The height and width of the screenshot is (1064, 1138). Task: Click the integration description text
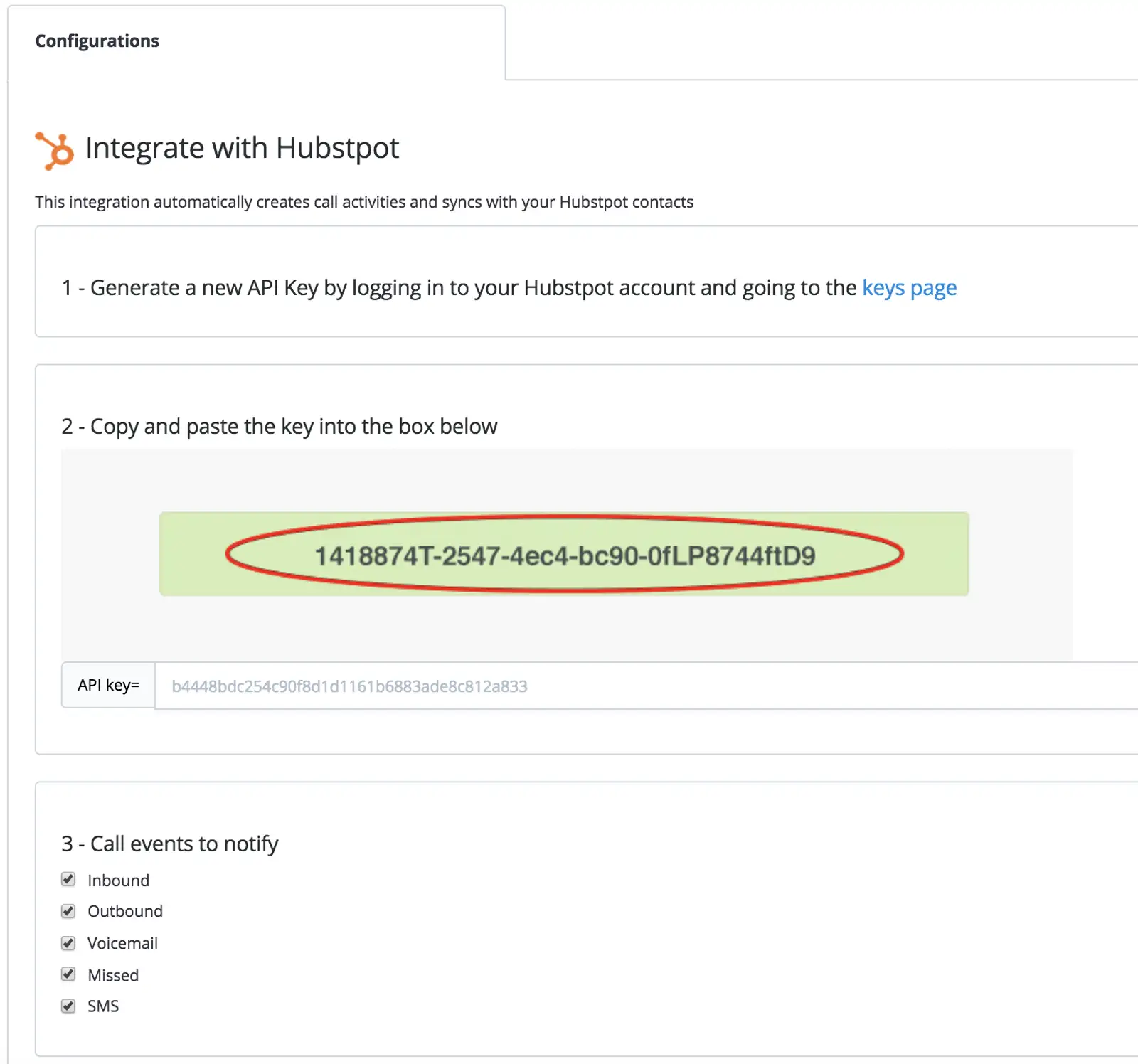click(363, 201)
